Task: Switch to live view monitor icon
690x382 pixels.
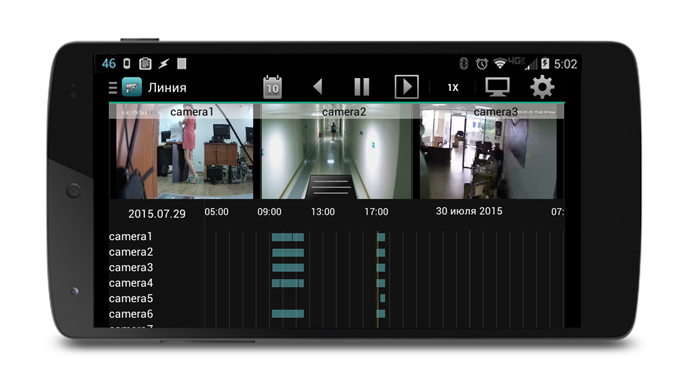Action: click(x=497, y=87)
